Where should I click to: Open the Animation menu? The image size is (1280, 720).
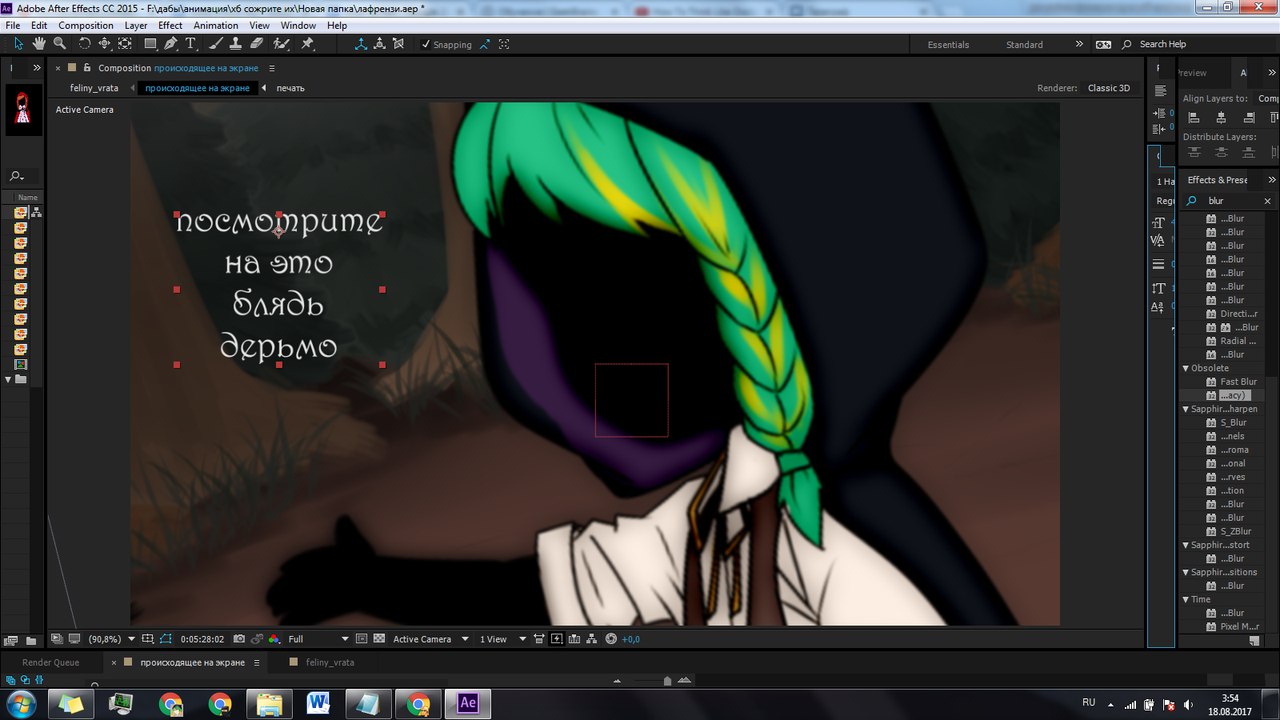[215, 25]
